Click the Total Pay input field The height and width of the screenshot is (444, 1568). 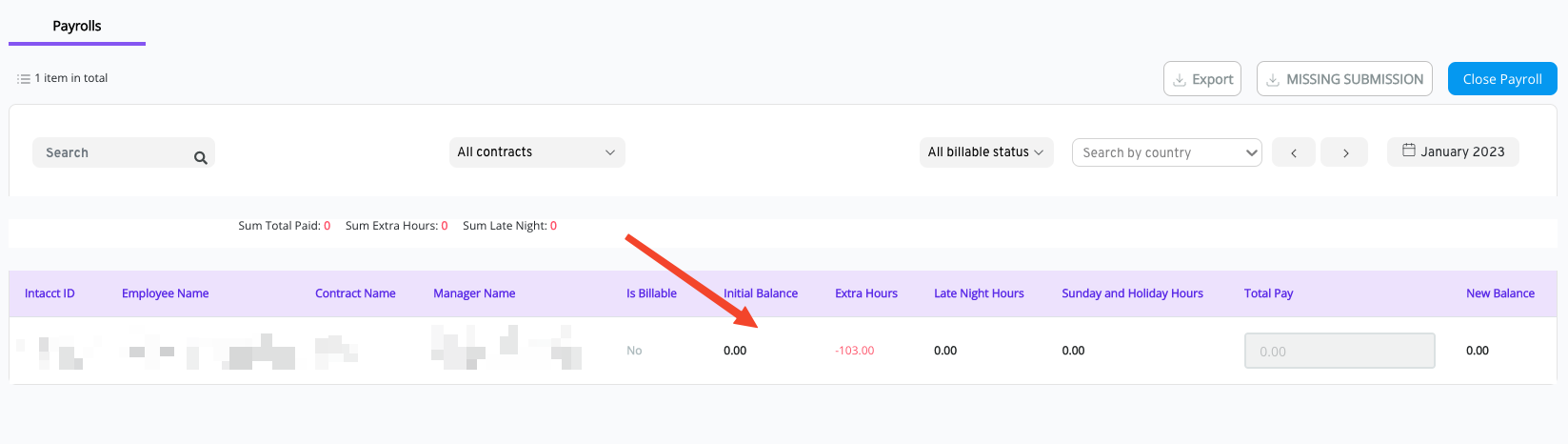tap(1340, 351)
